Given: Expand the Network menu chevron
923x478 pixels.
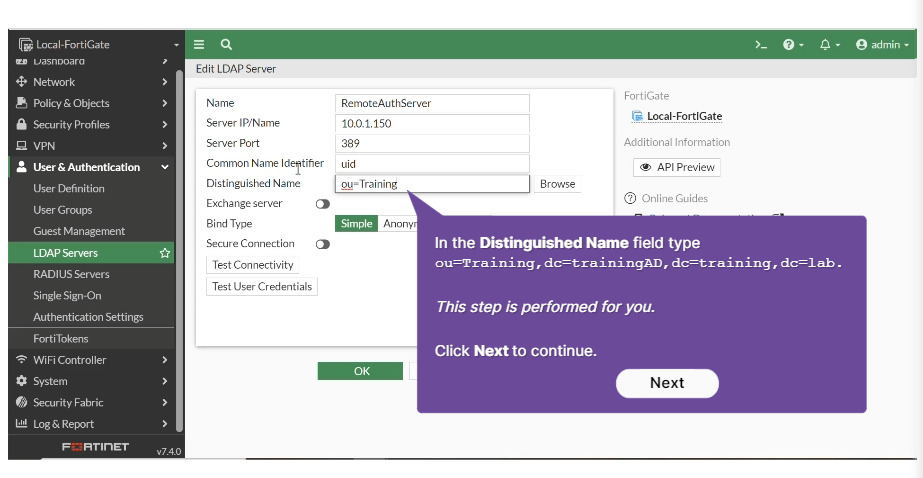Looking at the screenshot, I should 165,82.
